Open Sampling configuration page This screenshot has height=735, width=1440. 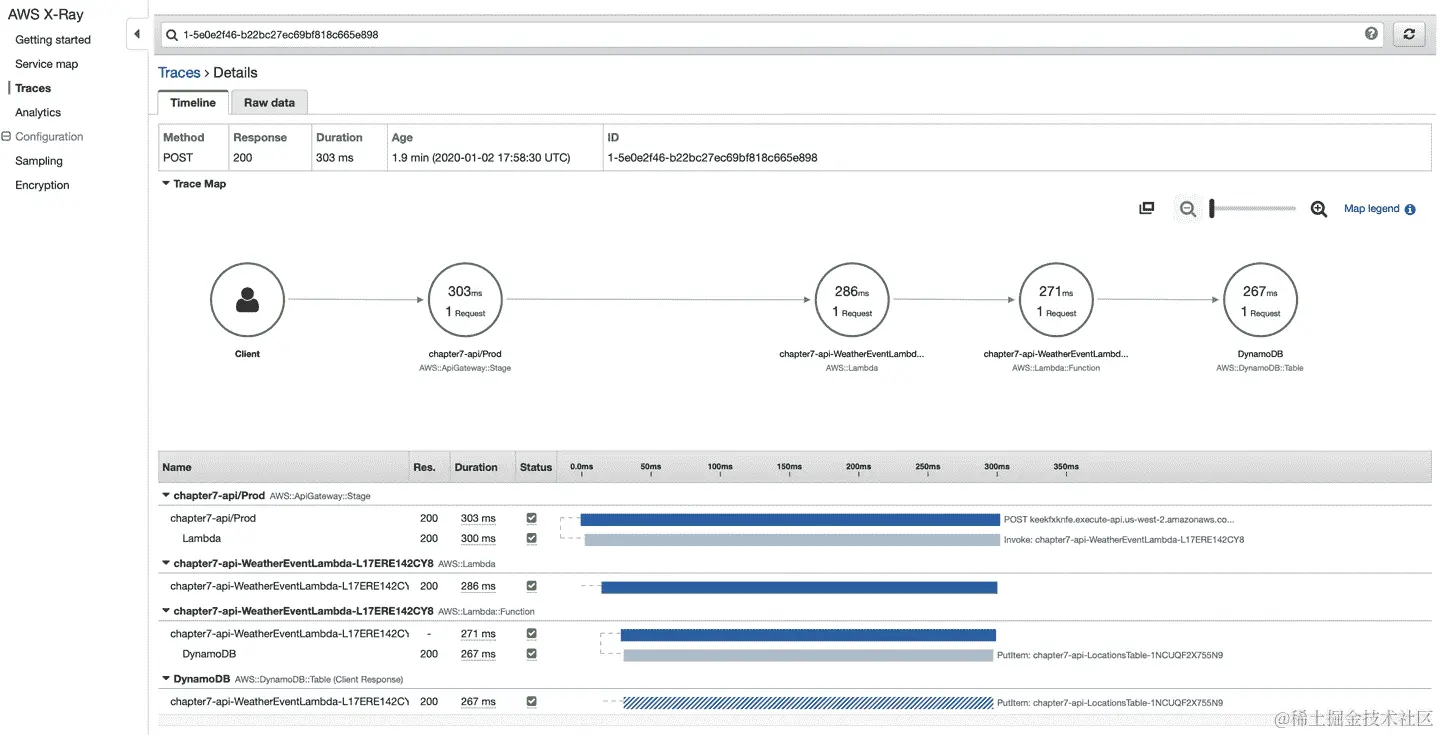tap(39, 161)
